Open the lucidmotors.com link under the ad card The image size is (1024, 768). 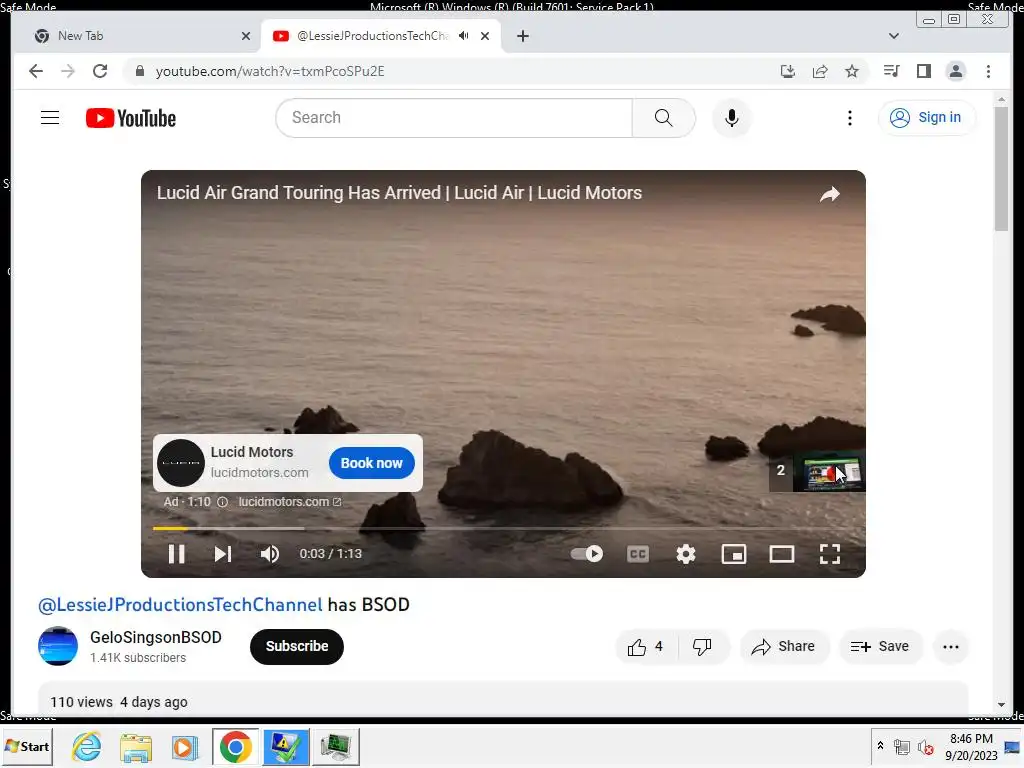coord(289,502)
